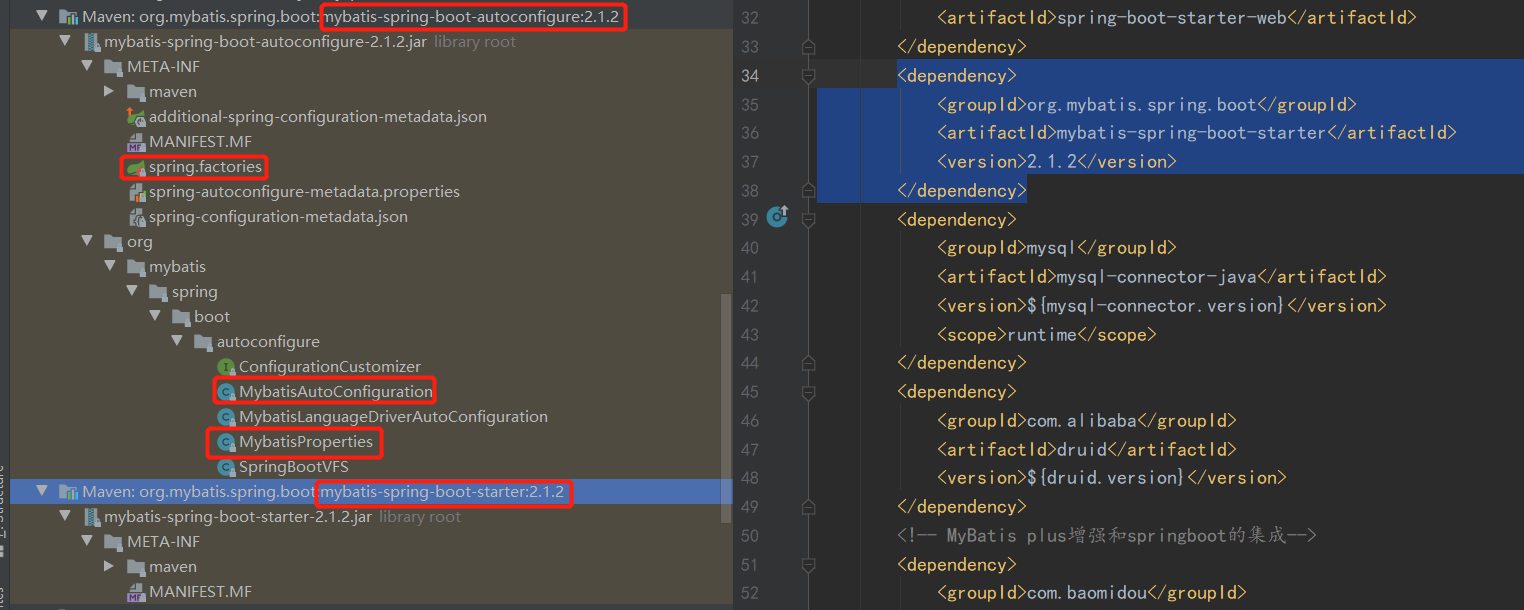Click the project tree vertical scrollbar
The width and height of the screenshot is (1524, 610).
point(726,408)
